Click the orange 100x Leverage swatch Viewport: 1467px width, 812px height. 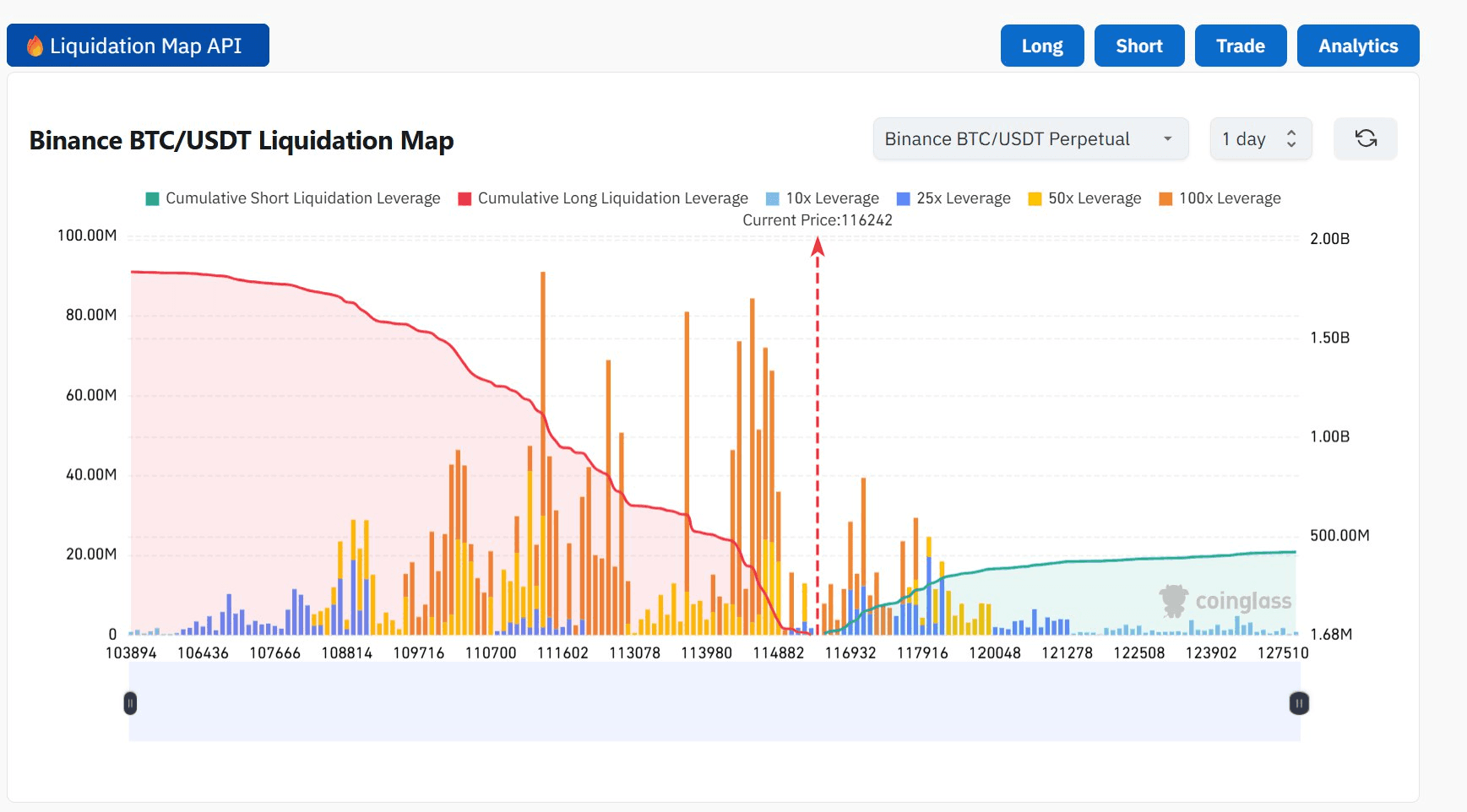pos(1165,199)
